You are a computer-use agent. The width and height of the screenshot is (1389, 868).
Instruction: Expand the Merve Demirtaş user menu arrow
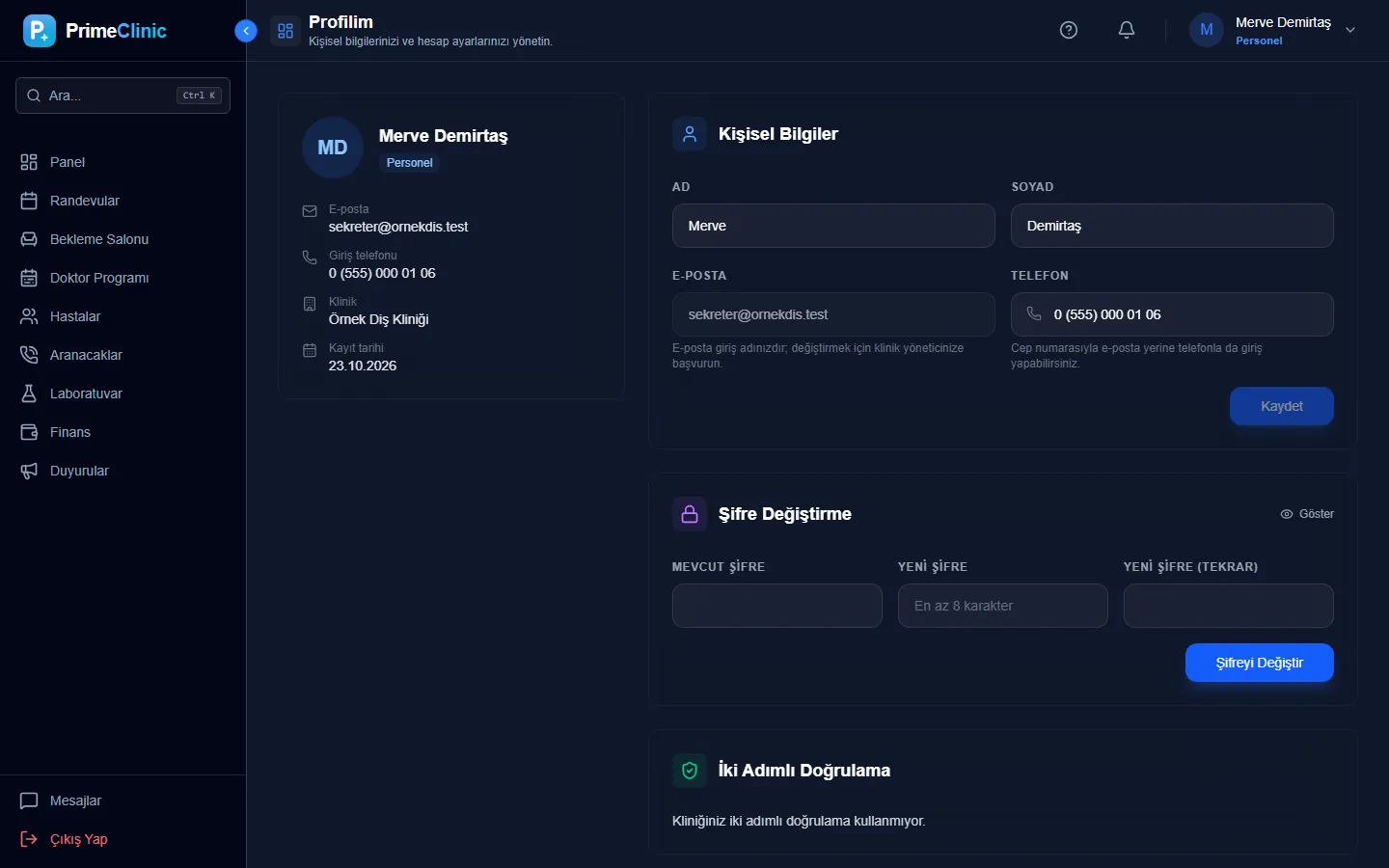pos(1350,30)
